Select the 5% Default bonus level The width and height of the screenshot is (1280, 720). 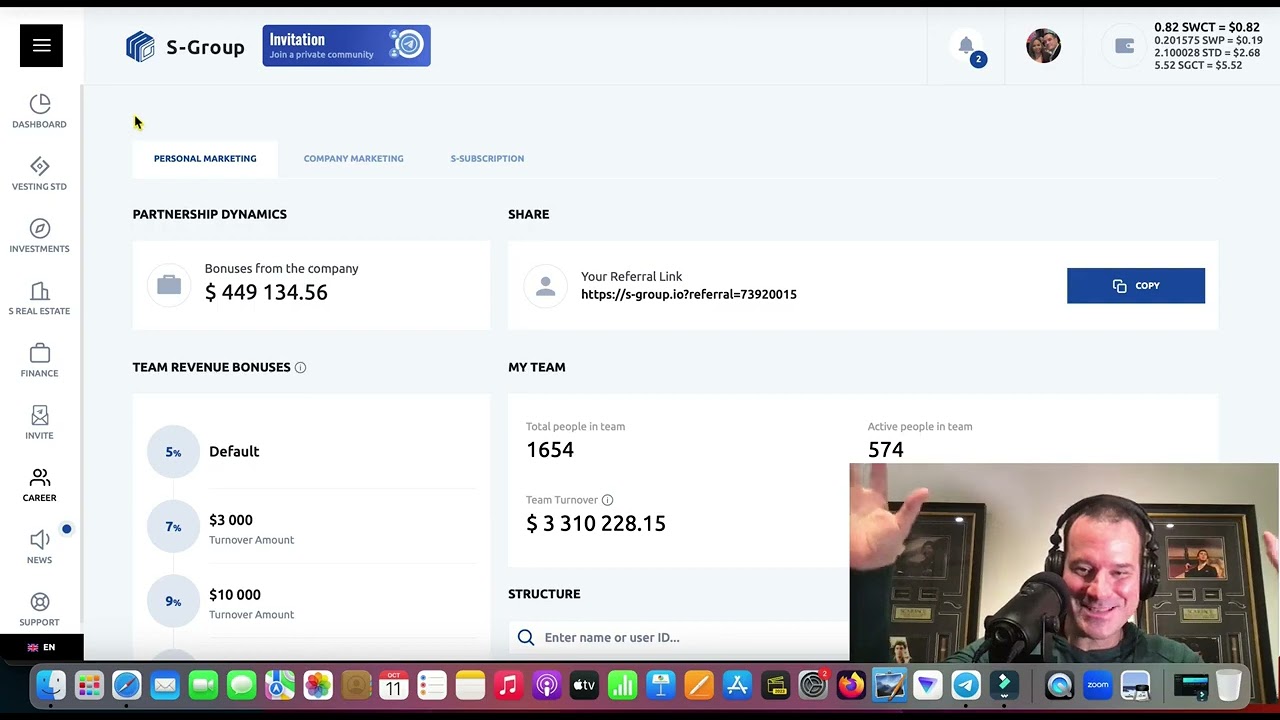coord(311,451)
